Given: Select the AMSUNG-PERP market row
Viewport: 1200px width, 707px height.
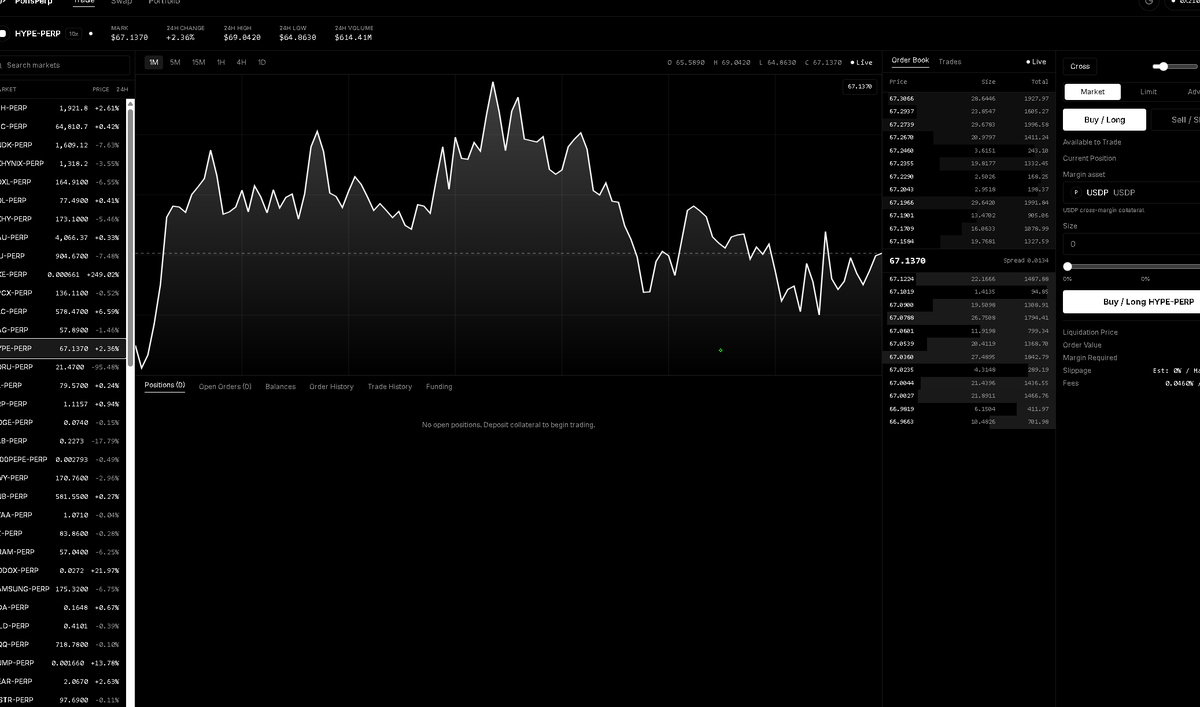Looking at the screenshot, I should tap(62, 589).
